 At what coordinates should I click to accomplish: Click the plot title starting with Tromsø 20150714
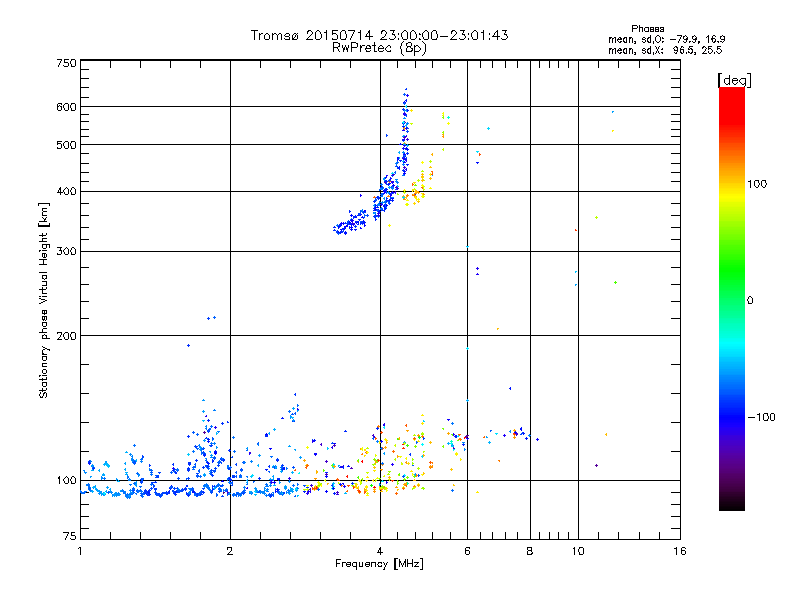tap(379, 35)
